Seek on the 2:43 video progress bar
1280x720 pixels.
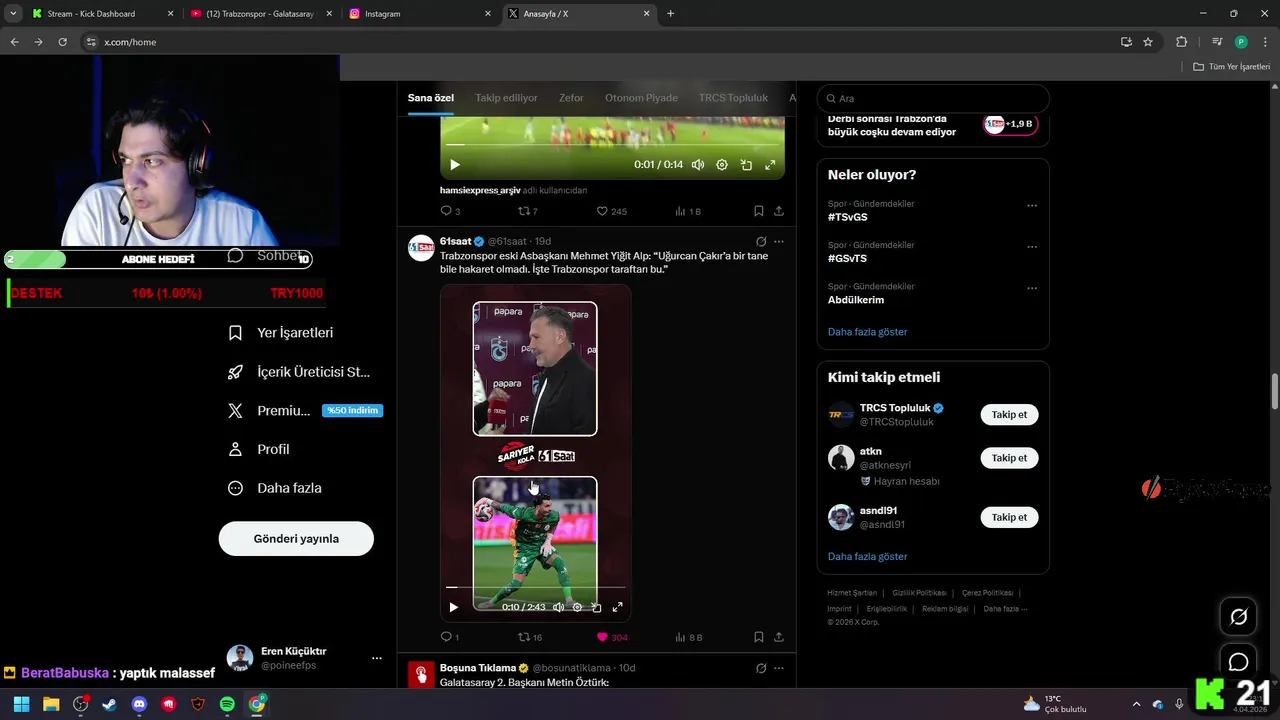[x=535, y=587]
